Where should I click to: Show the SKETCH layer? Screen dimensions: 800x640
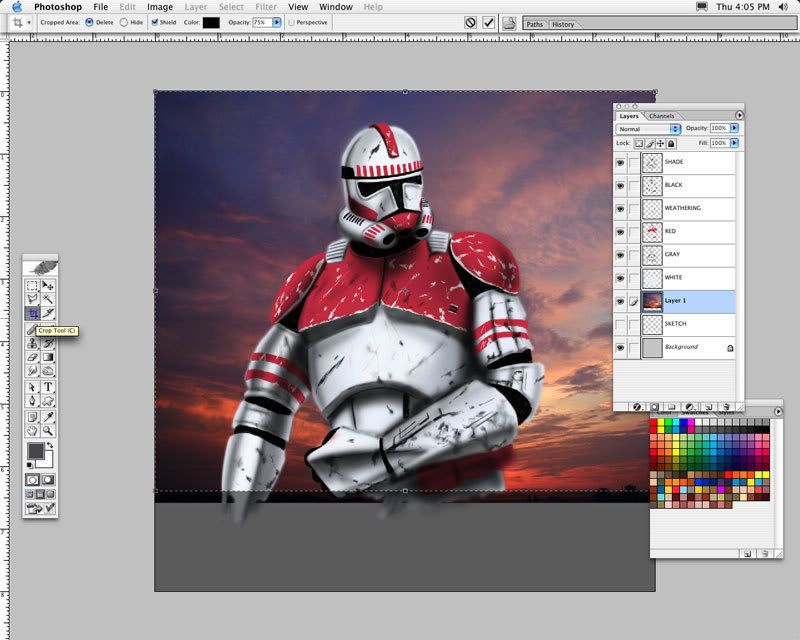(x=620, y=324)
